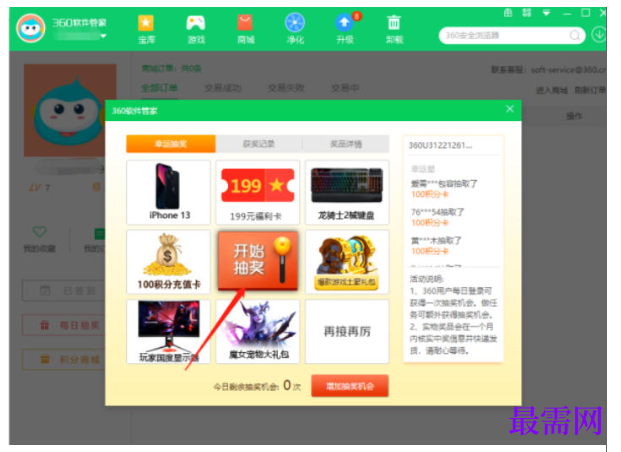
Task: Open title bar dropdown menu arrow
Action: pyautogui.click(x=546, y=13)
